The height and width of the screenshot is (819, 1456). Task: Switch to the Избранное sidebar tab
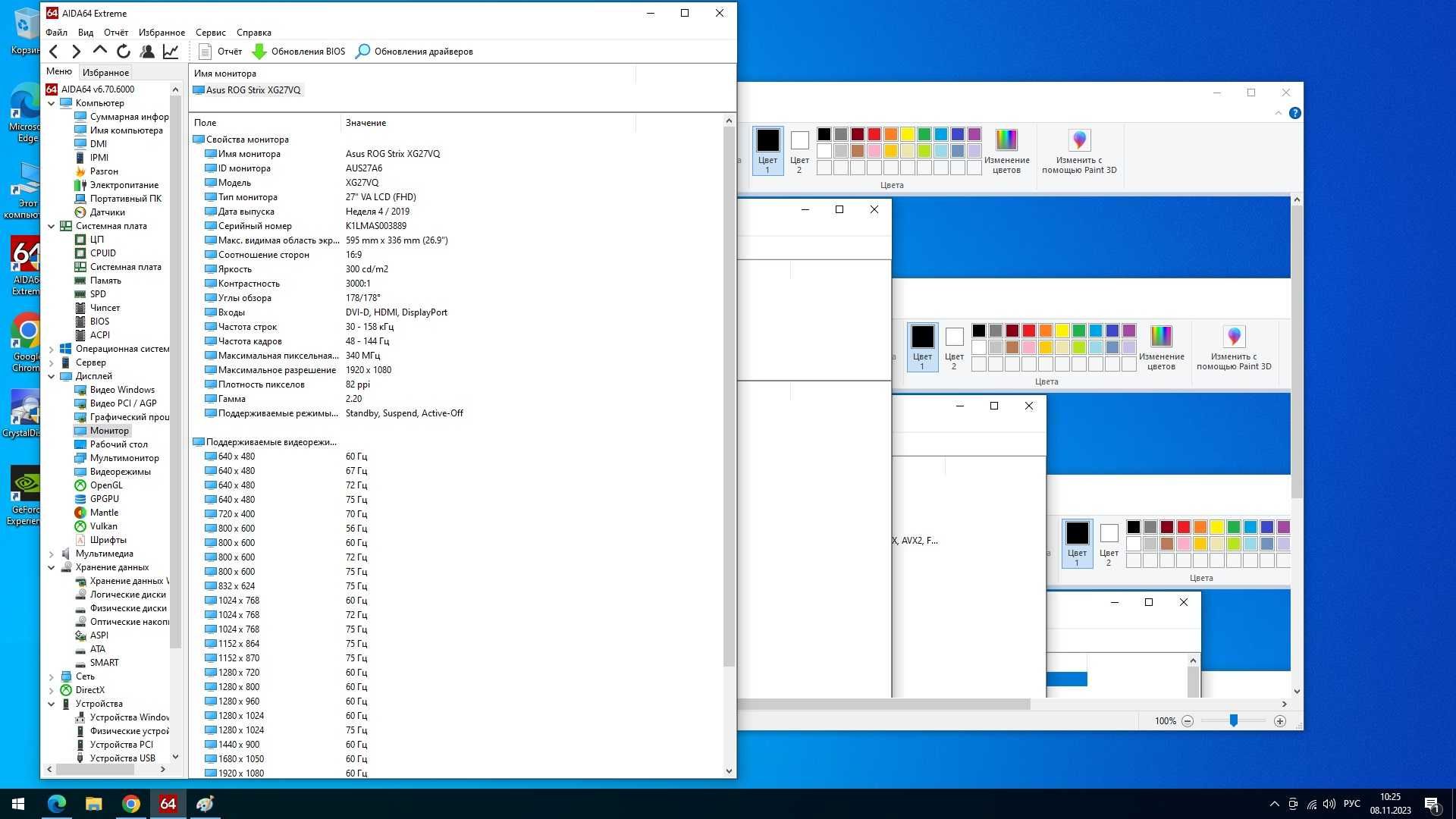tap(105, 73)
